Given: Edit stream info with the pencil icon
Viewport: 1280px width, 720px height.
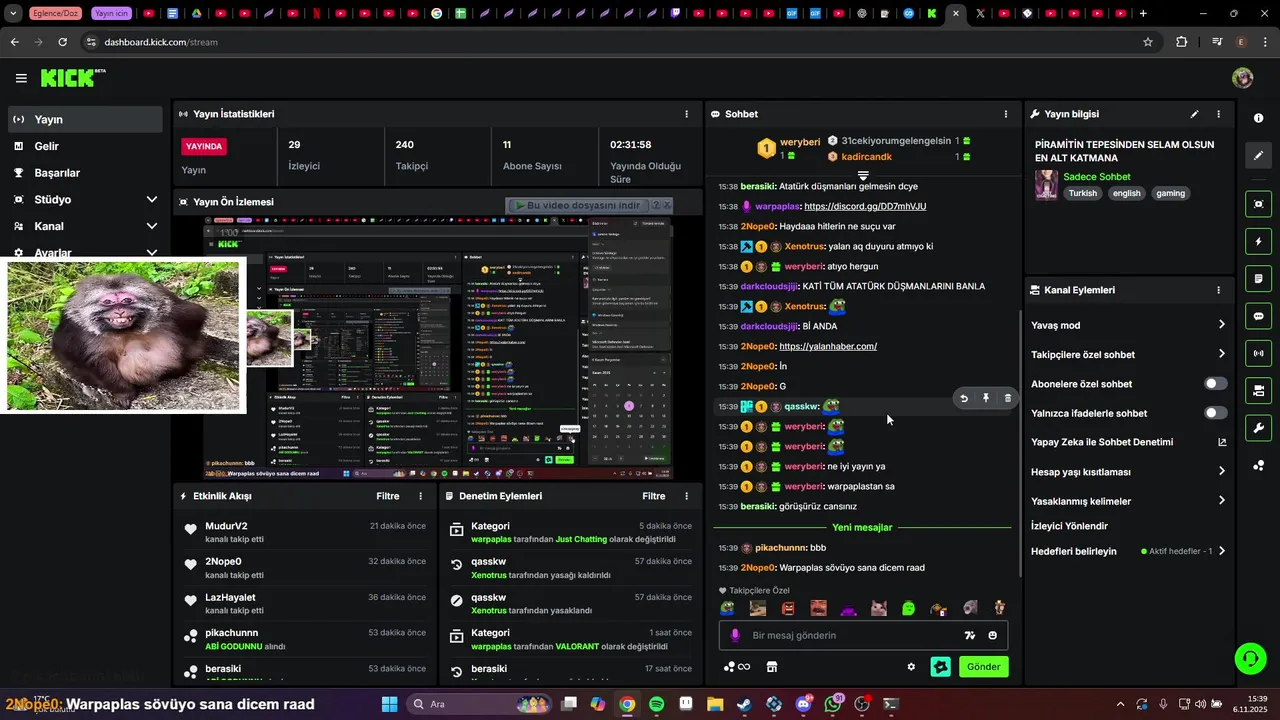Looking at the screenshot, I should coord(1194,114).
